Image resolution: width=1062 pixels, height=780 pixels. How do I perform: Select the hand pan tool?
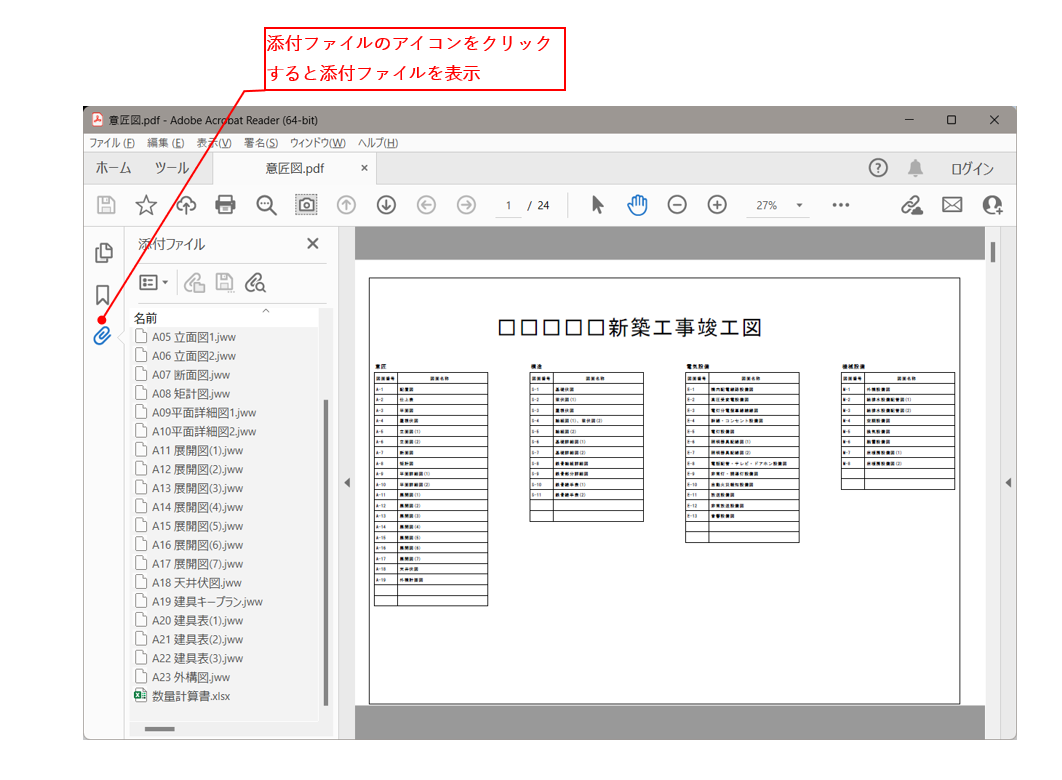pyautogui.click(x=637, y=205)
